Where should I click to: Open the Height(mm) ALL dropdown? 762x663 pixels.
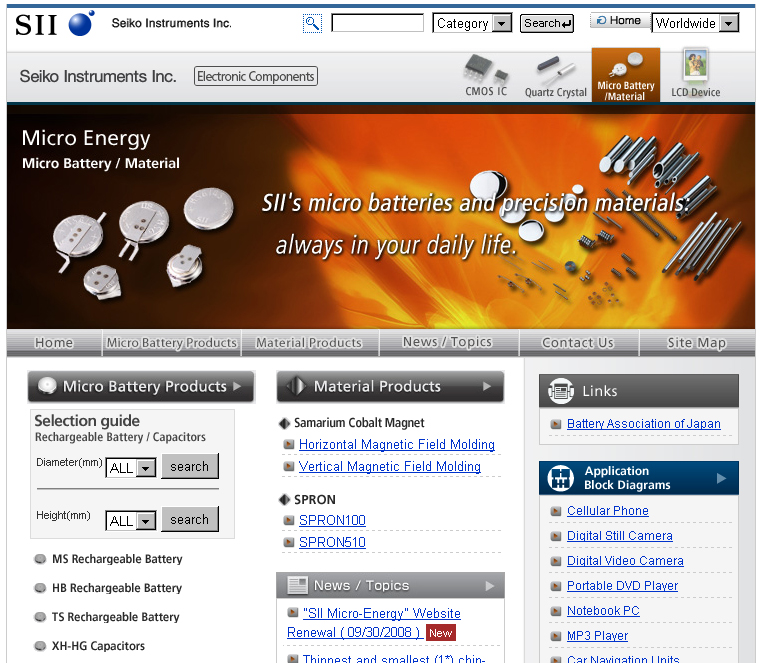tap(131, 521)
